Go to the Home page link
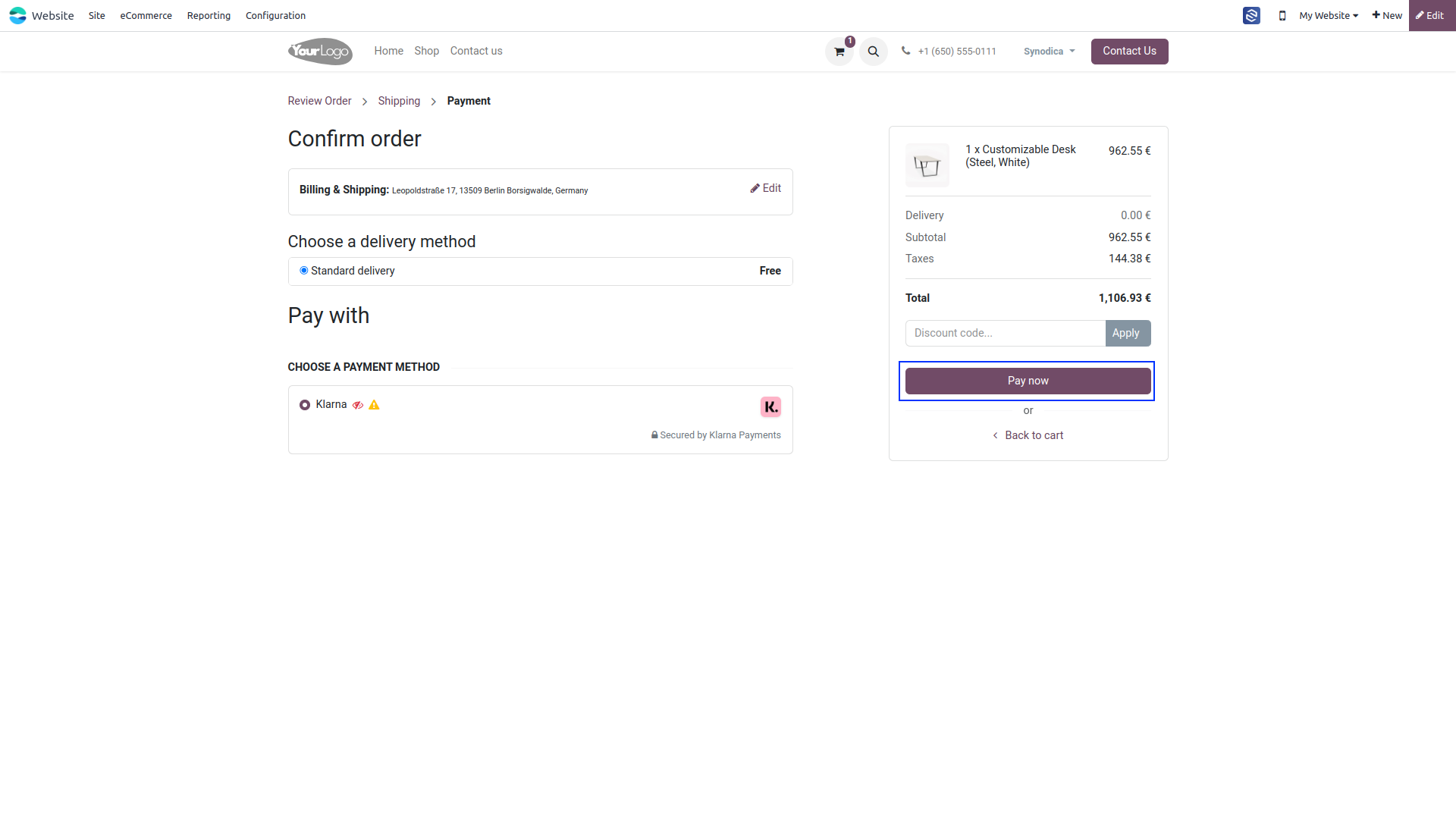The image size is (1456, 819). tap(388, 51)
